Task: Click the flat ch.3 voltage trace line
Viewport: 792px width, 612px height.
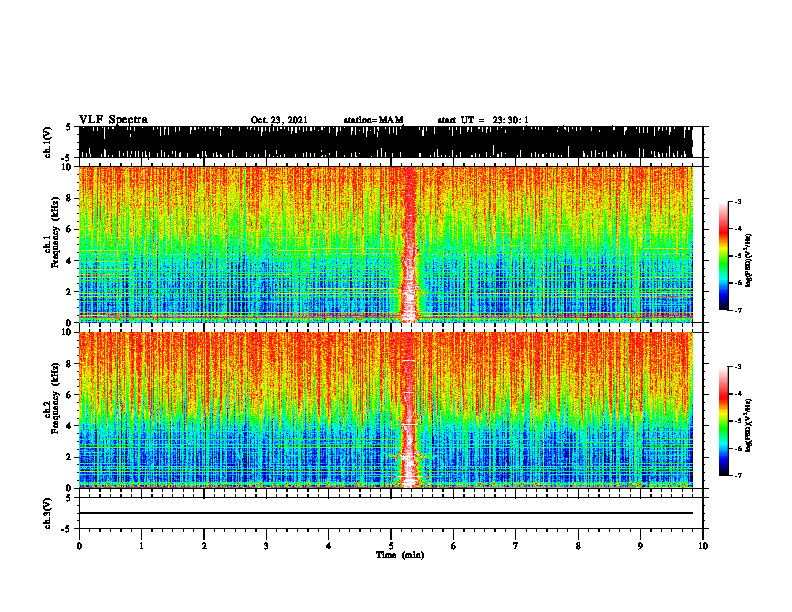Action: click(385, 513)
